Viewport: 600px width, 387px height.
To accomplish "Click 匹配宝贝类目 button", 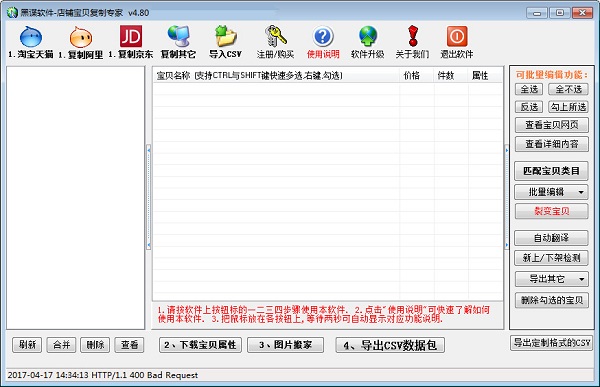I will coord(551,171).
